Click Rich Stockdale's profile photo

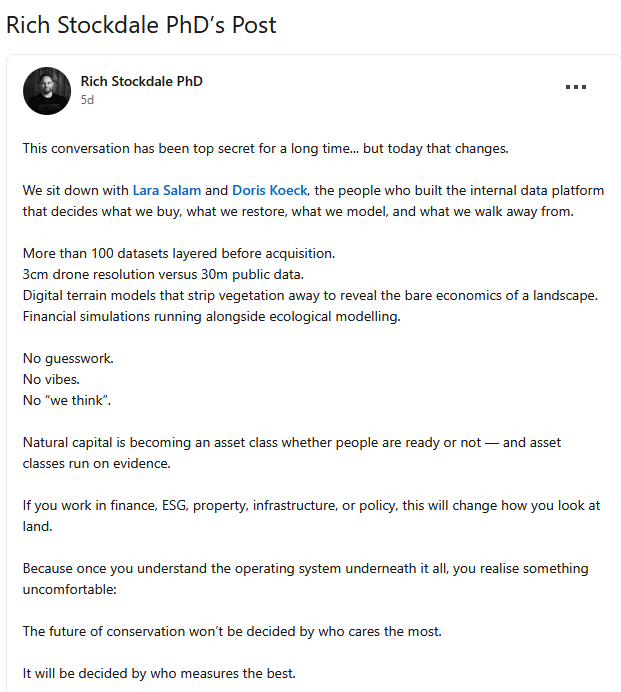[x=47, y=91]
